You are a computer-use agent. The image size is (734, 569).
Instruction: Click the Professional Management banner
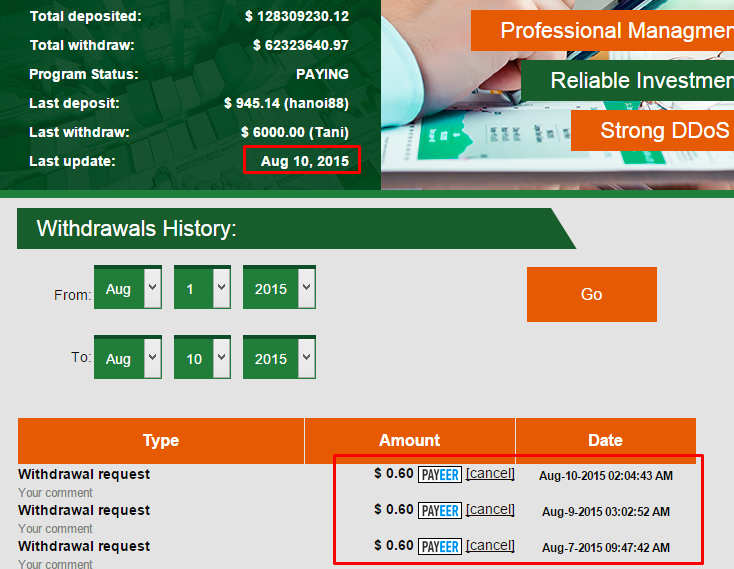[602, 30]
